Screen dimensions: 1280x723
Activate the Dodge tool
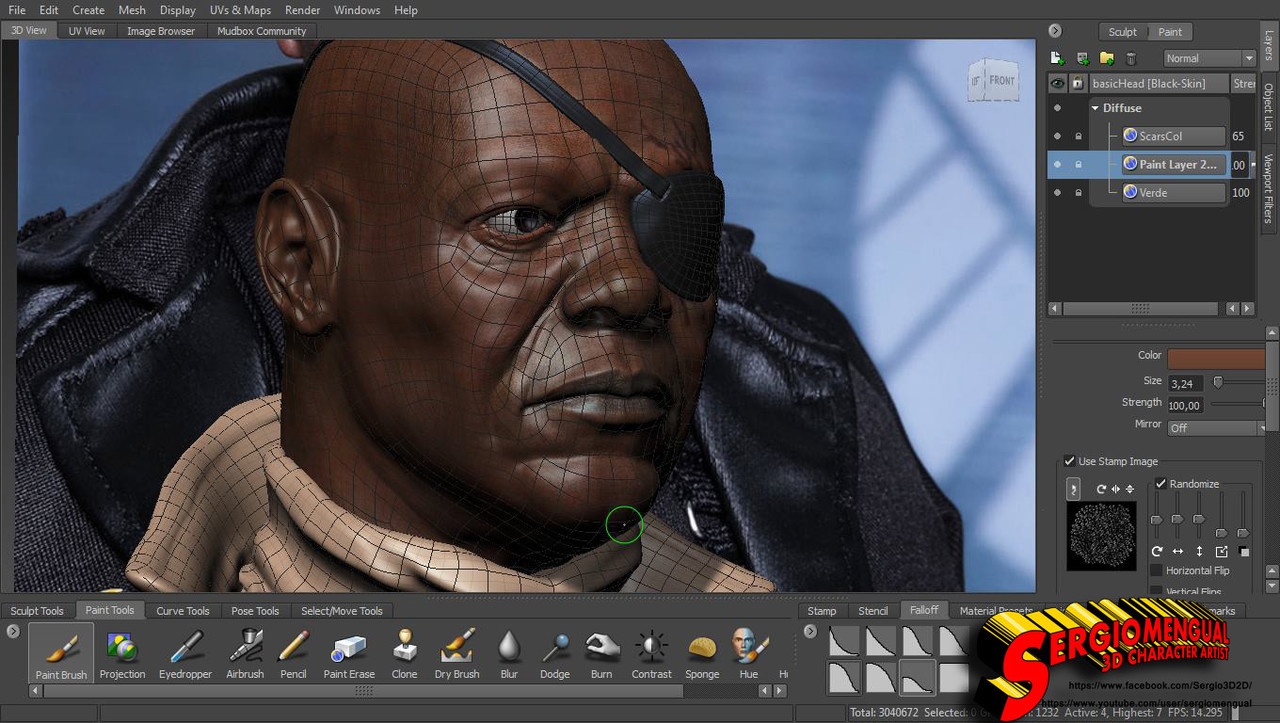click(x=555, y=653)
